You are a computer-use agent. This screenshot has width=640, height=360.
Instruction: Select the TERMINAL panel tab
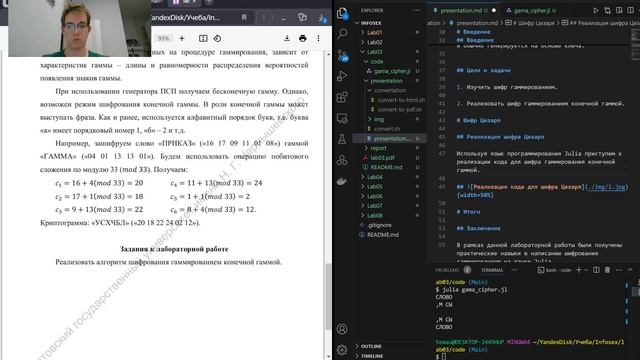click(491, 270)
